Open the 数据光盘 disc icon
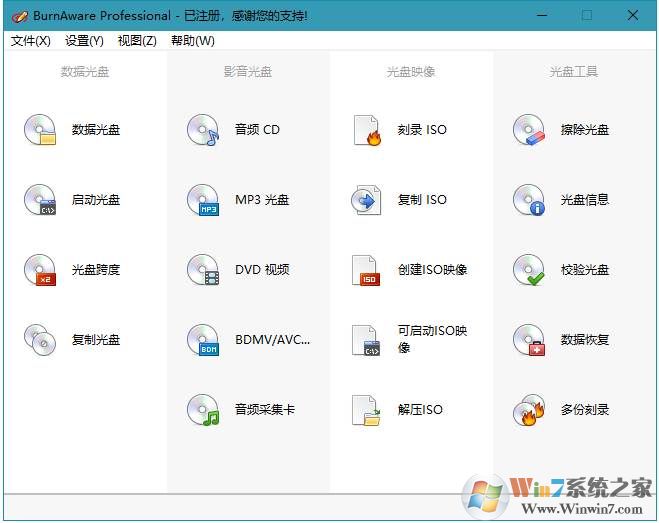The width and height of the screenshot is (659, 523). tap(40, 129)
